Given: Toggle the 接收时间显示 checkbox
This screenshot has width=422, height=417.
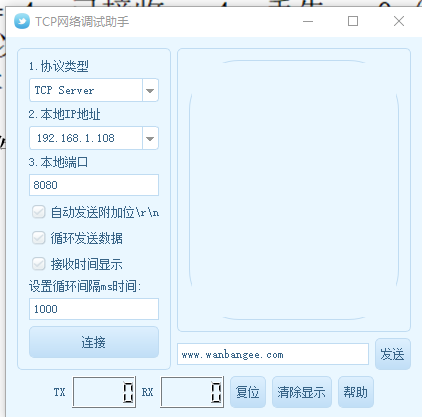Looking at the screenshot, I should pyautogui.click(x=39, y=264).
